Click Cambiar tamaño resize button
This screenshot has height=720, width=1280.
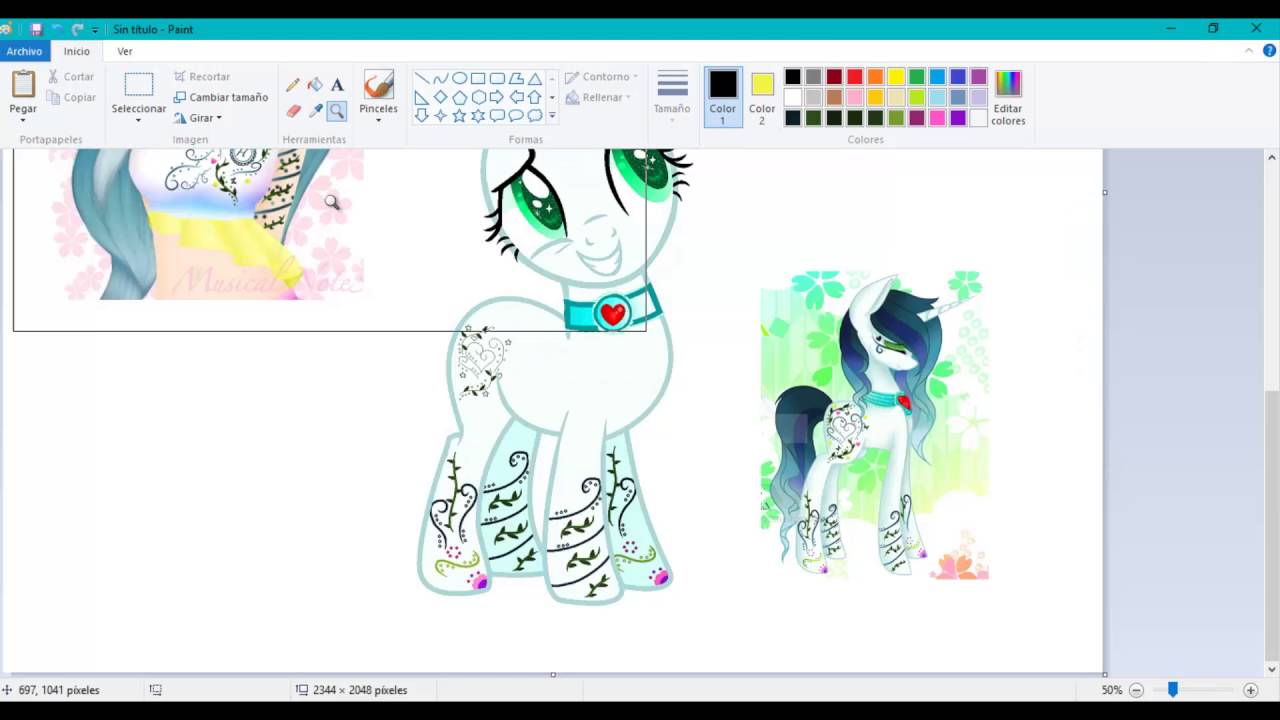(x=221, y=98)
